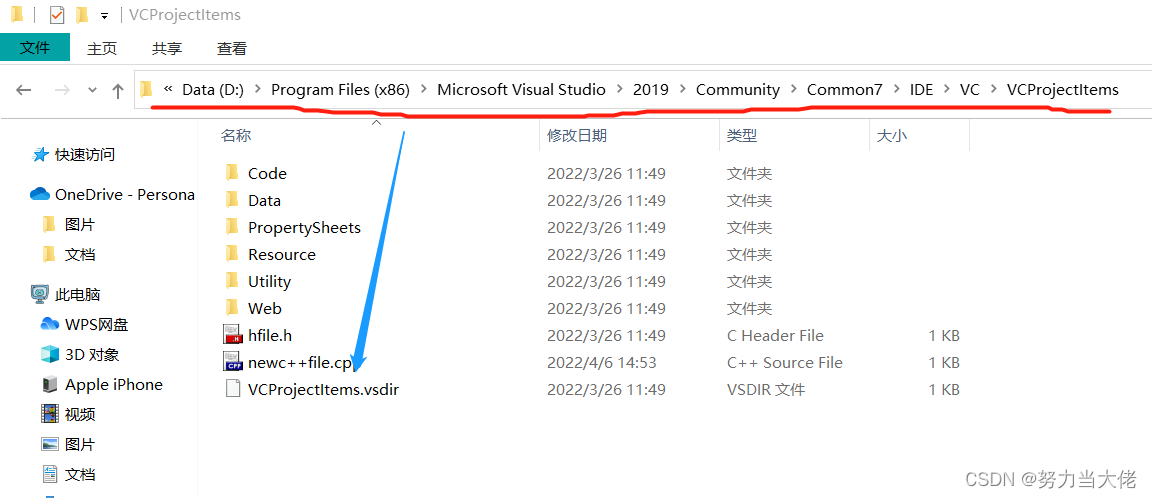Open WPS网盘 in navigation pane
Screen dimensions: 1152x498
(x=96, y=325)
